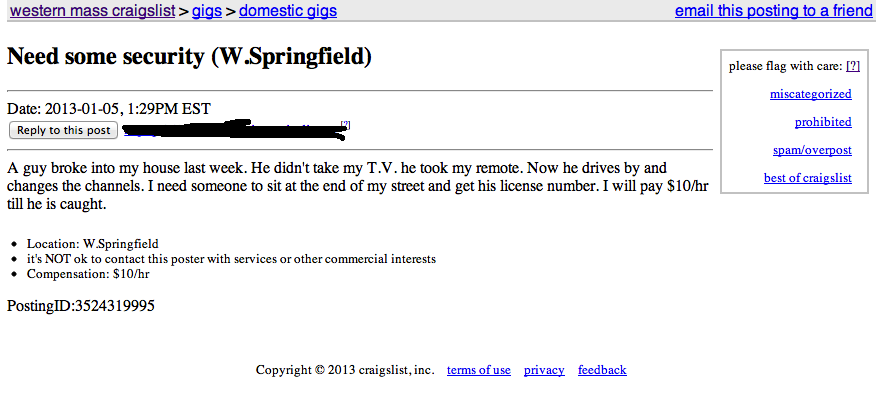Click the Reply to this post button
The image size is (883, 397).
[x=64, y=130]
